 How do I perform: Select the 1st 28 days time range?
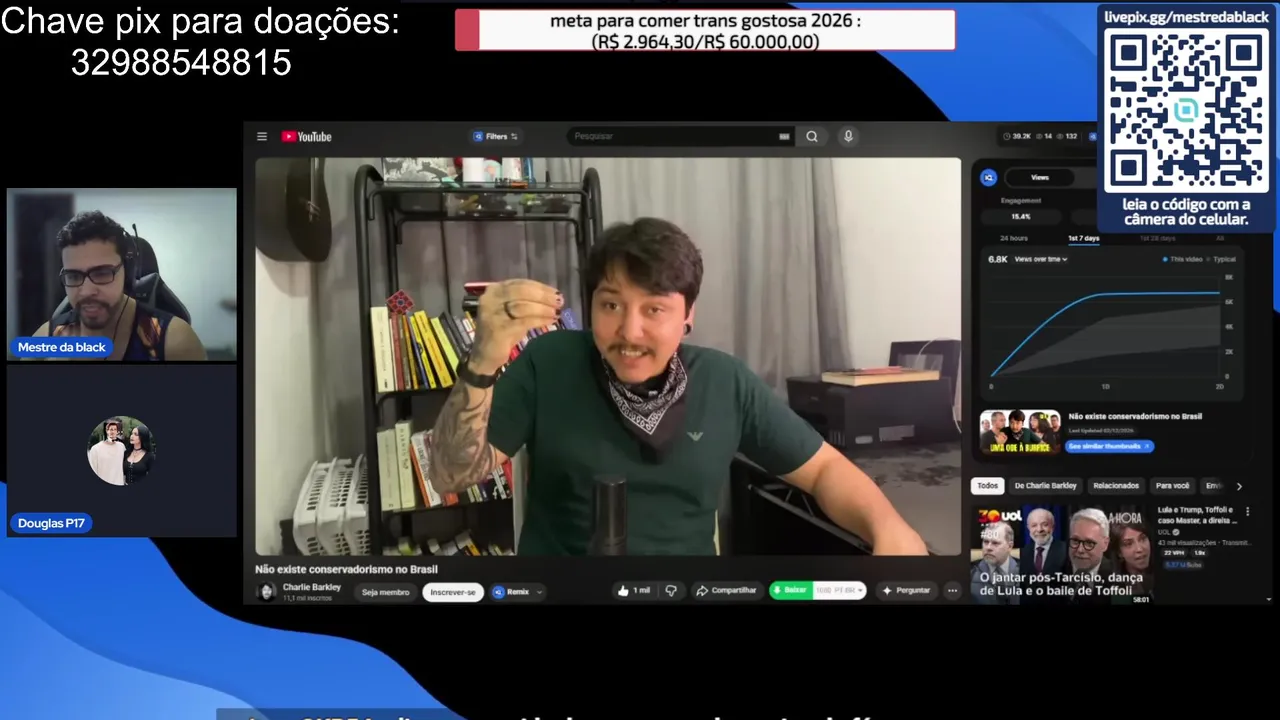(x=1157, y=238)
